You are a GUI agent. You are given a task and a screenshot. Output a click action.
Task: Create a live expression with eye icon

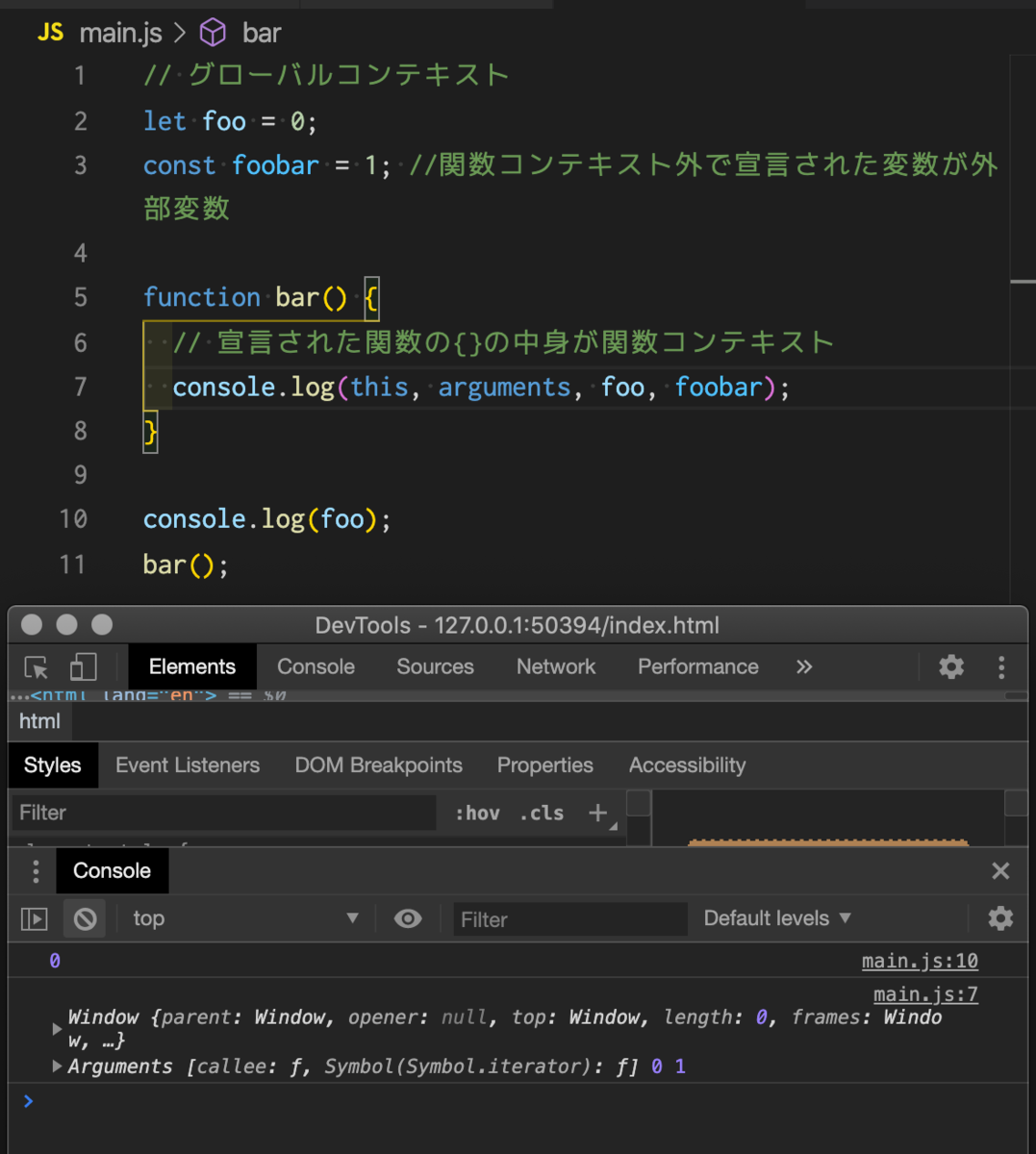point(408,918)
